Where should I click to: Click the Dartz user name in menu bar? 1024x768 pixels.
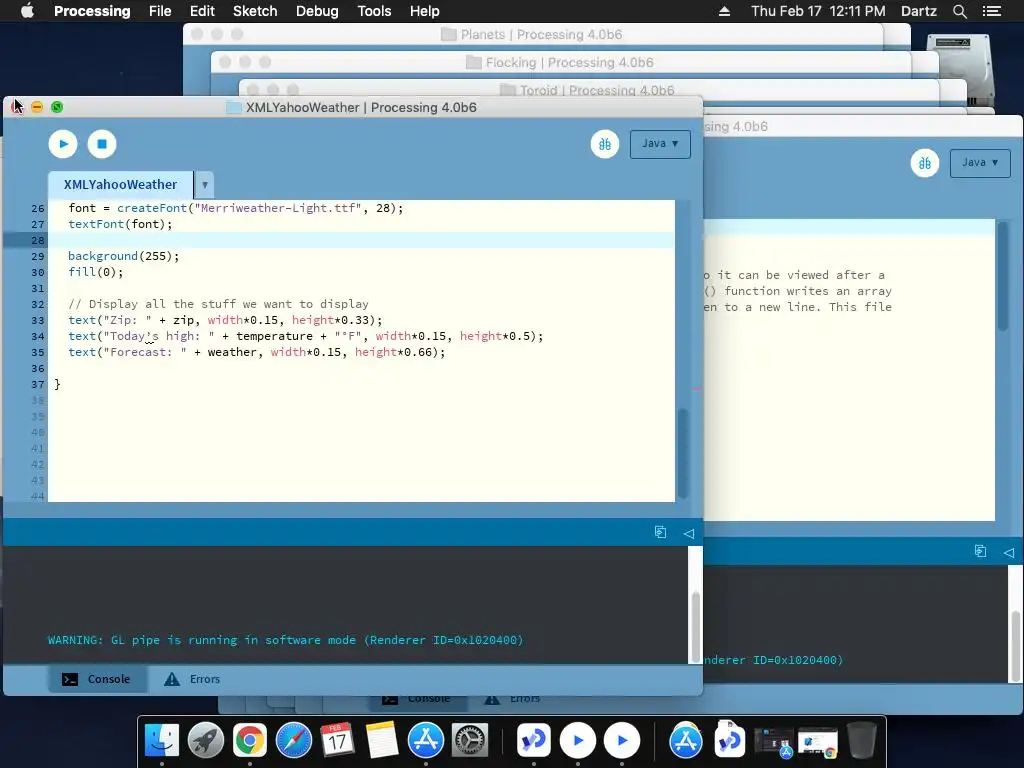click(918, 11)
